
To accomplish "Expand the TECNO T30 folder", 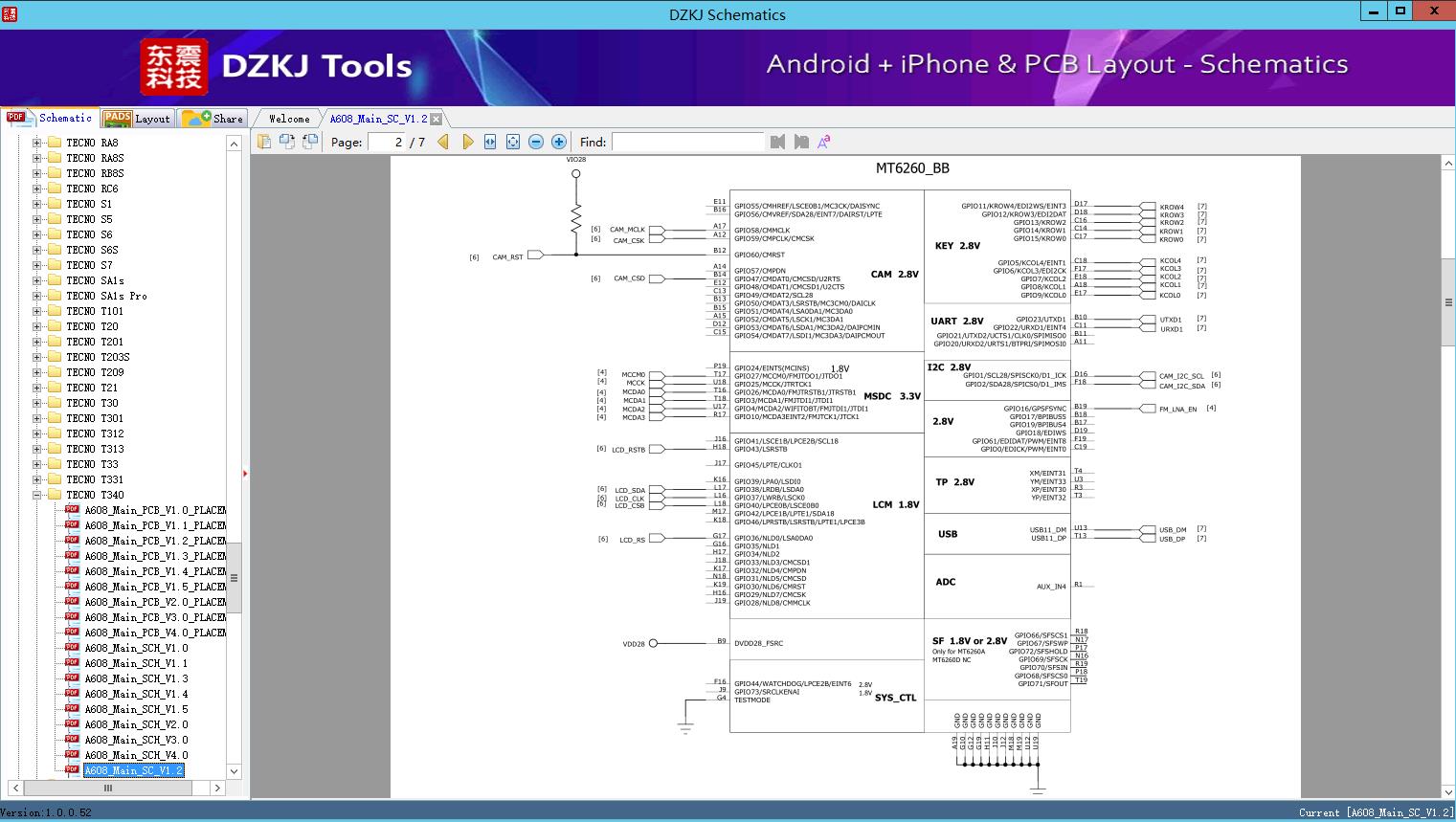I will 36,403.
